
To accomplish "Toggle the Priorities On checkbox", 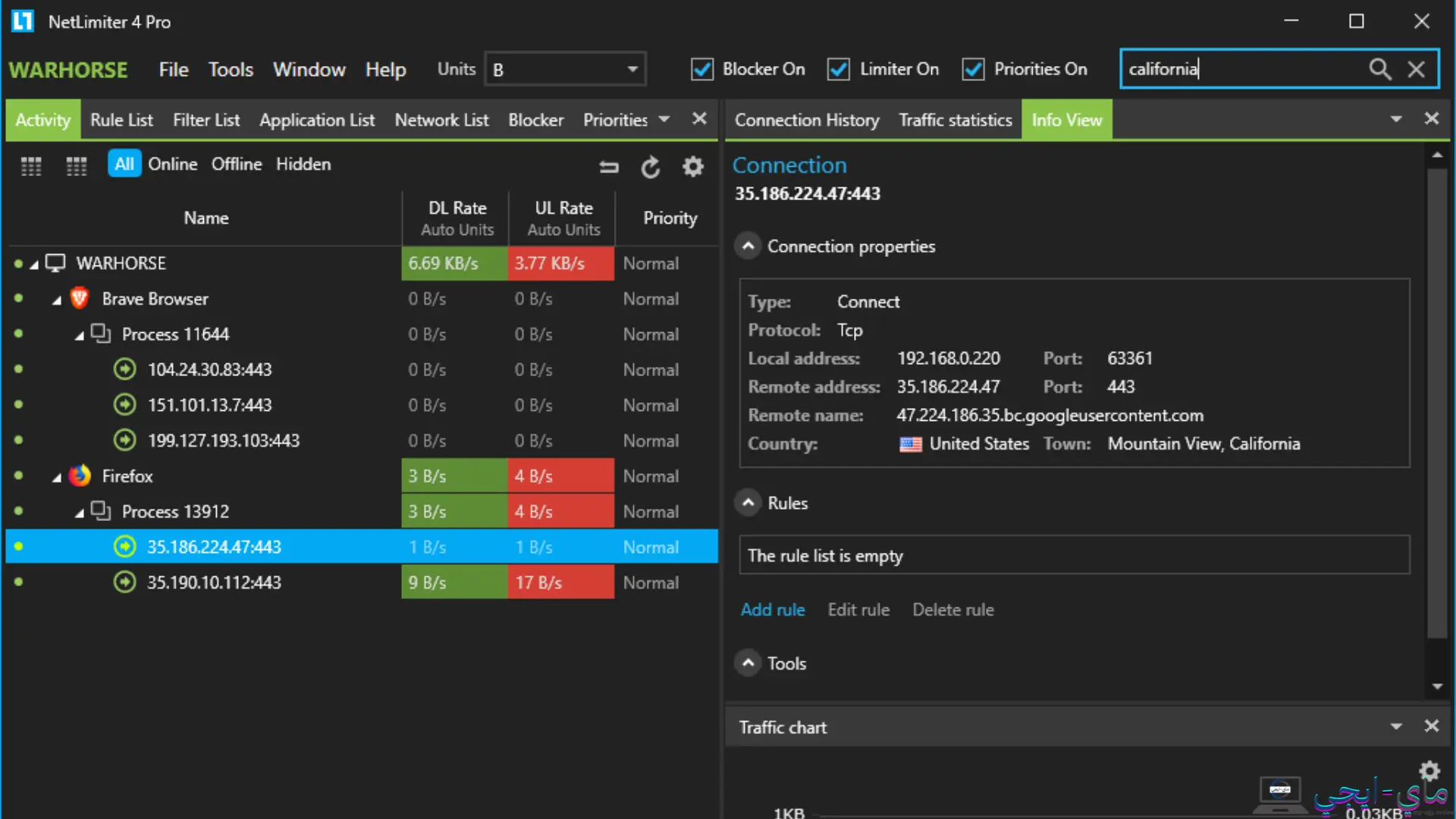I will click(973, 69).
